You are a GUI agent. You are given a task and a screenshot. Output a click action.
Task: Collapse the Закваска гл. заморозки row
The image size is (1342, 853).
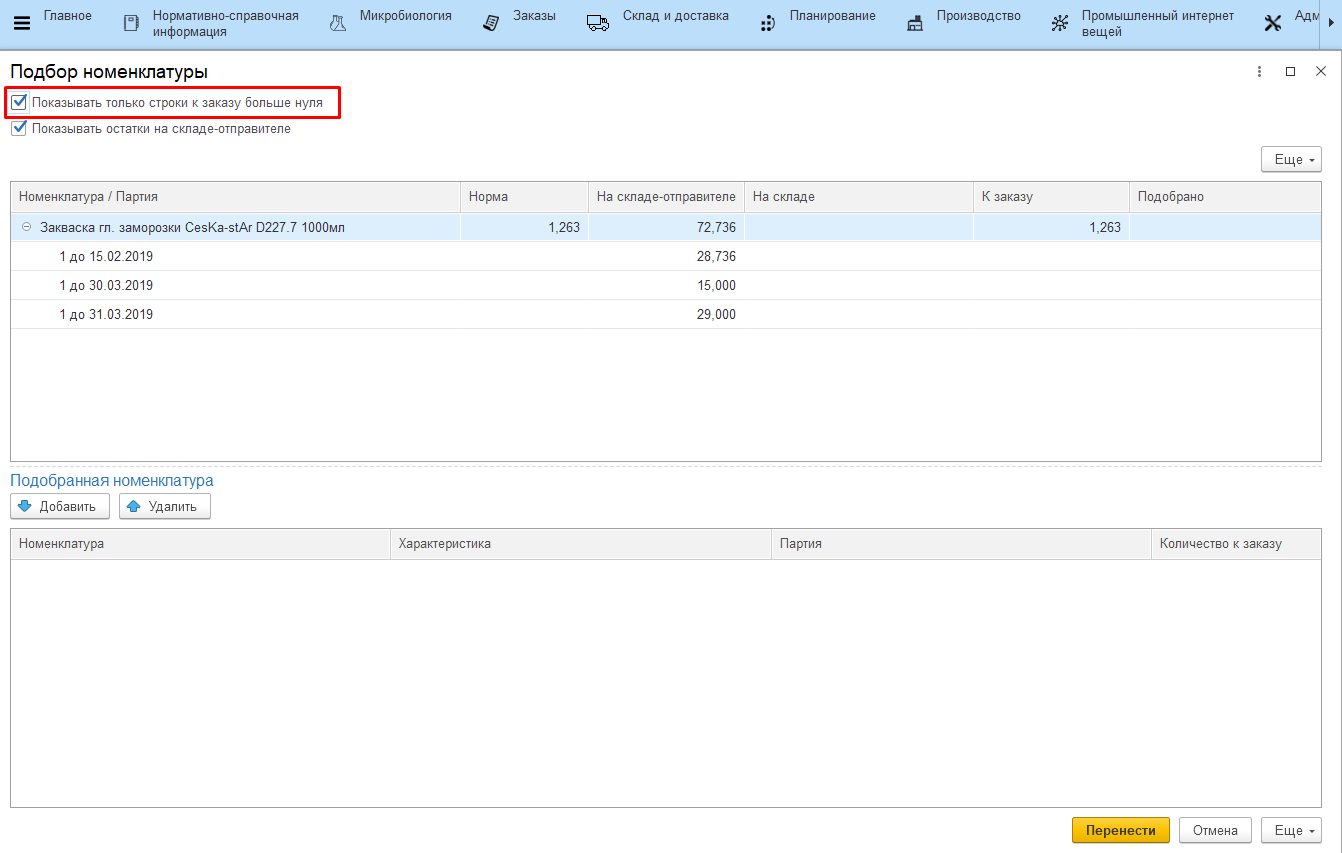tap(26, 228)
